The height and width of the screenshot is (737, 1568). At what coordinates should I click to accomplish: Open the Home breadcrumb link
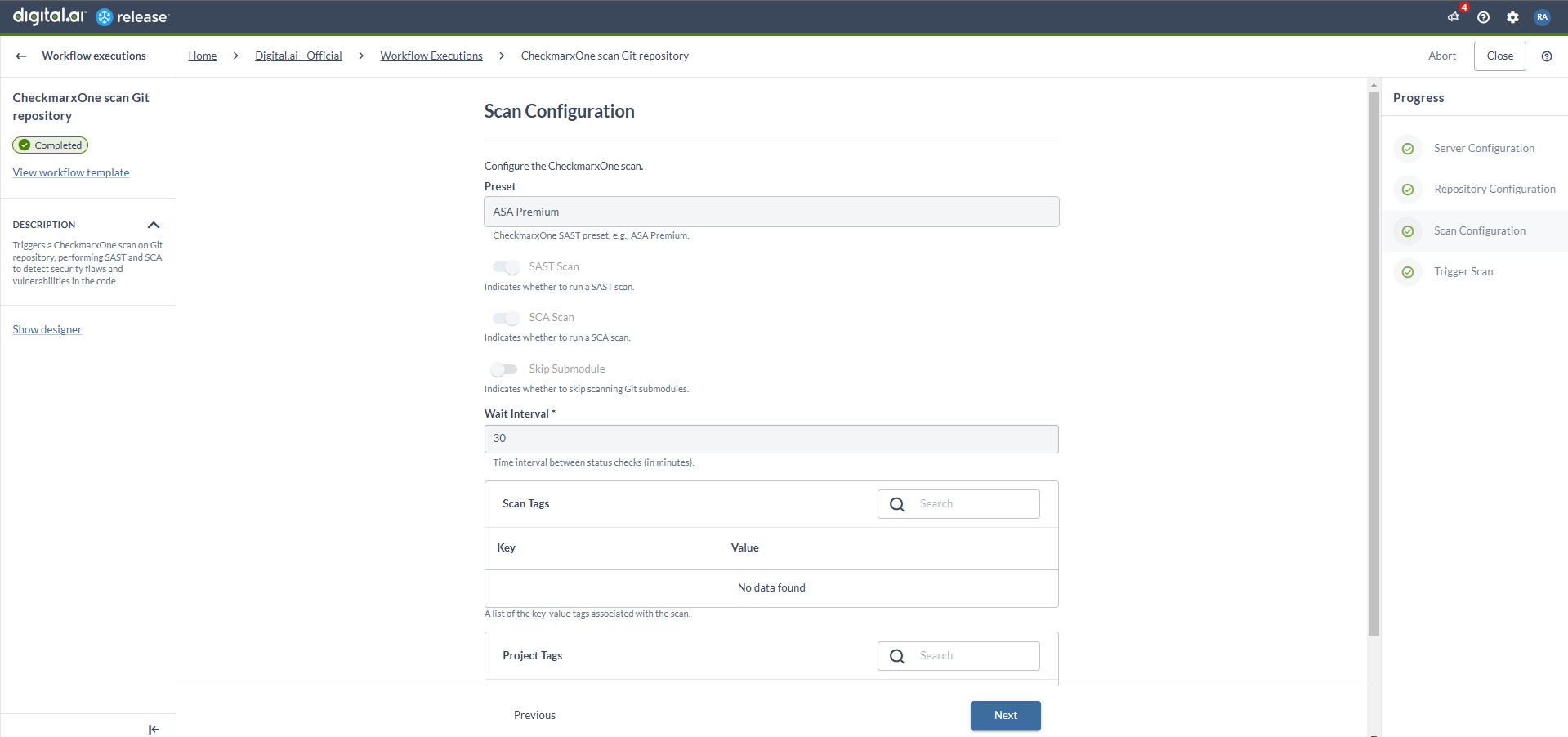(203, 56)
